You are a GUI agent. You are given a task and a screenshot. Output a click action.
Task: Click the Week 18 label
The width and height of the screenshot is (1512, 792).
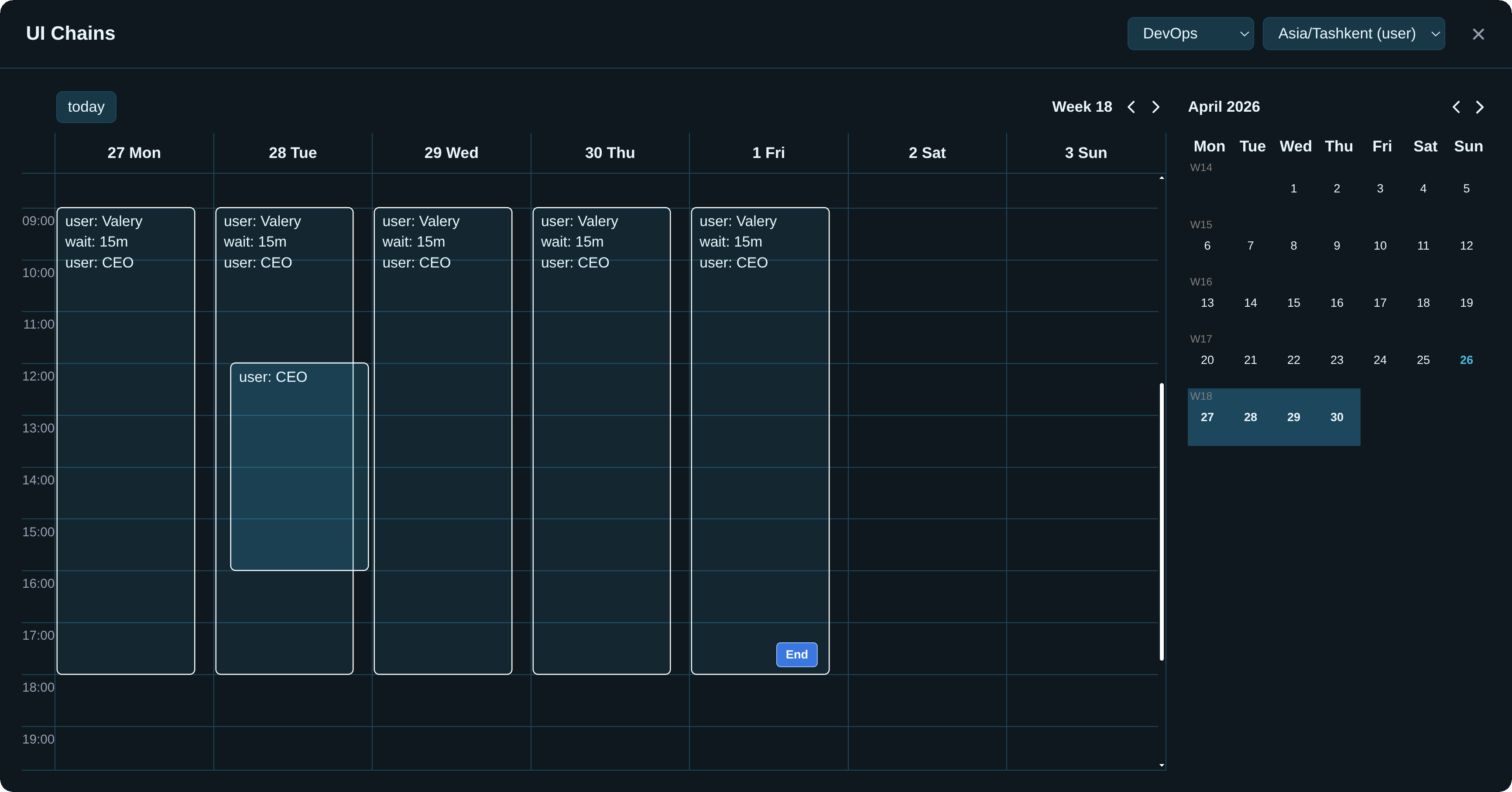tap(1082, 107)
